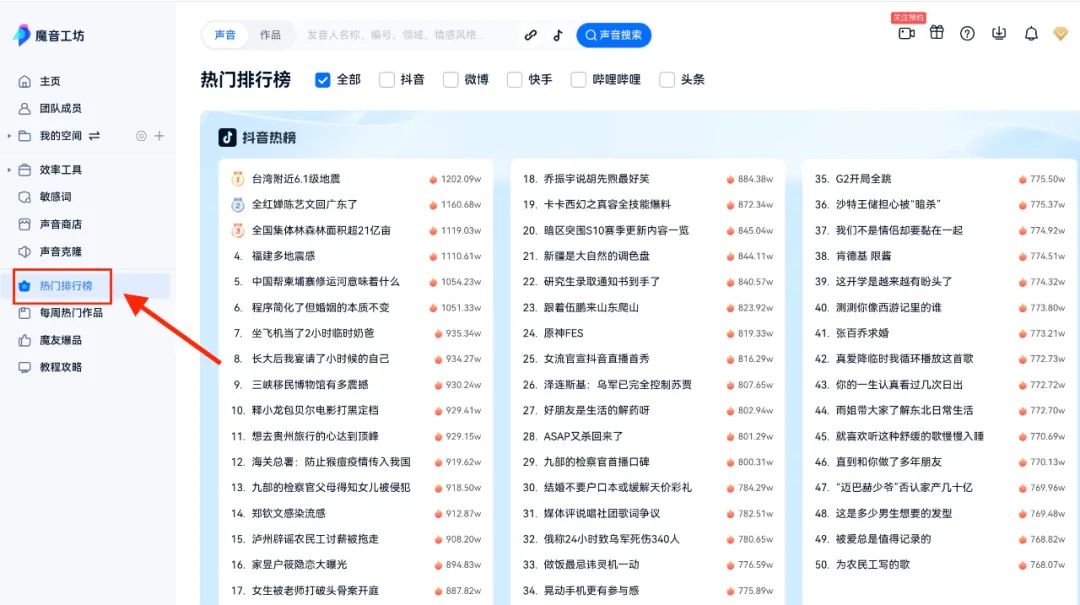
Task: Switch to the 声音 tab
Action: pyautogui.click(x=225, y=35)
